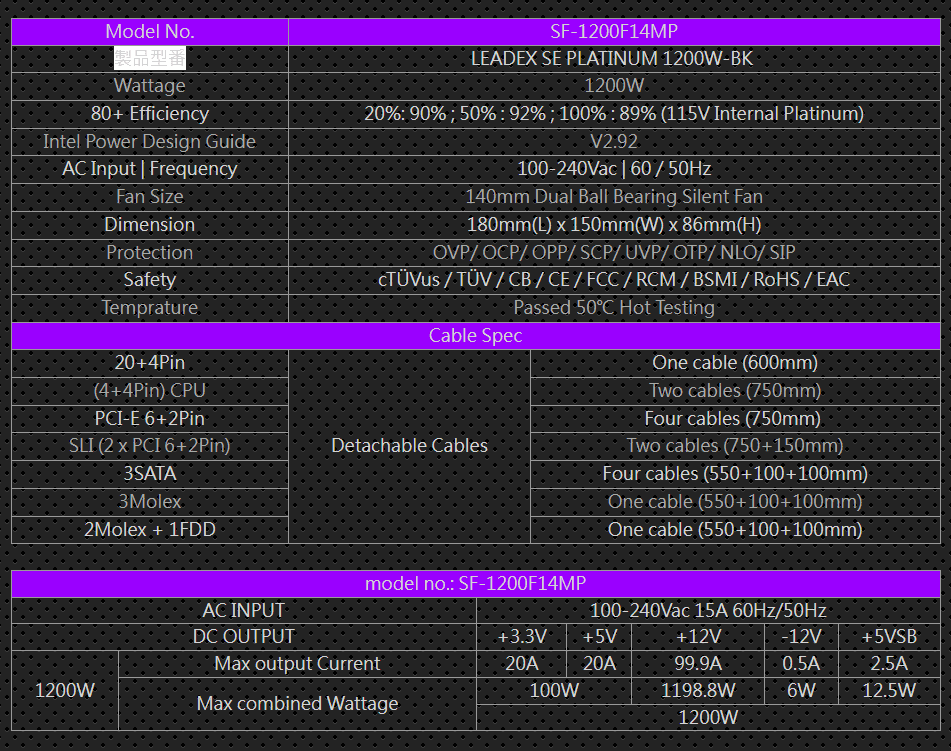Select the 180mm x 150mm x 86mm dimension value

tap(613, 224)
